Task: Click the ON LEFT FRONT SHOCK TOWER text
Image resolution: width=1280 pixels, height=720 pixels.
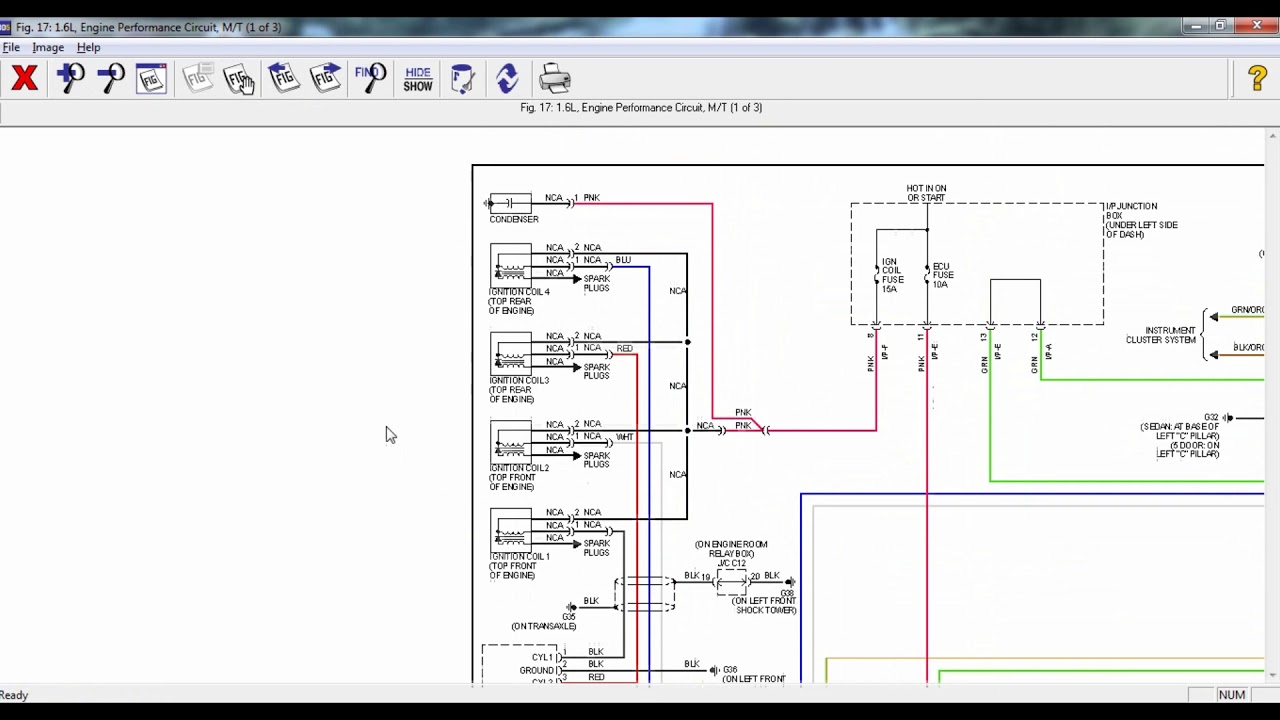Action: tap(766, 605)
